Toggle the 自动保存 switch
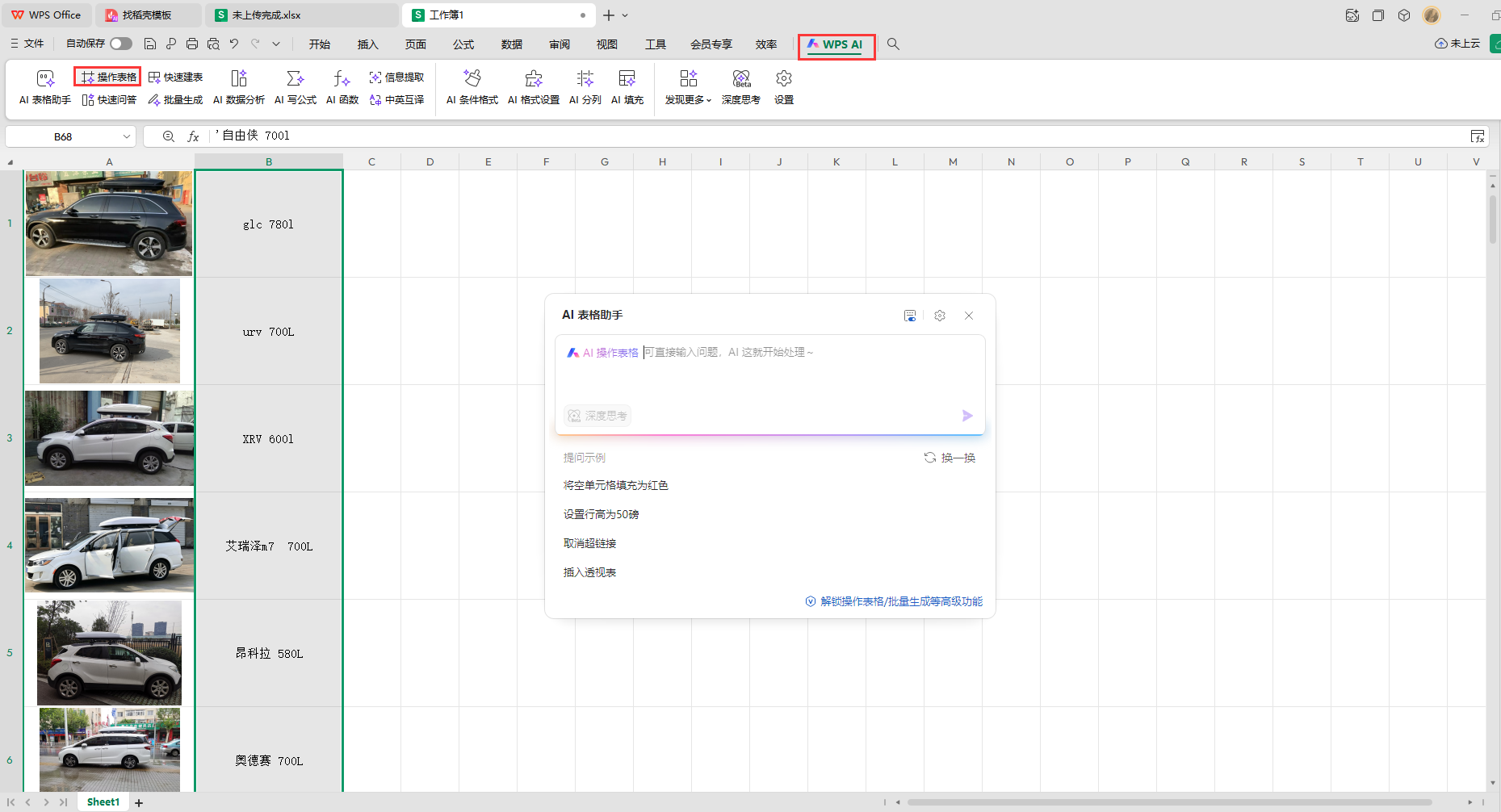The image size is (1501, 812). click(121, 44)
